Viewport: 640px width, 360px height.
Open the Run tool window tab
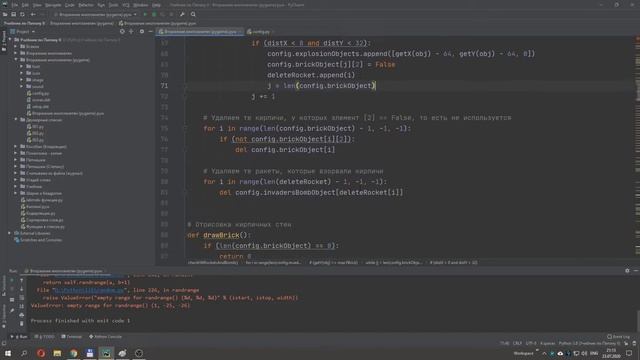tap(20, 337)
